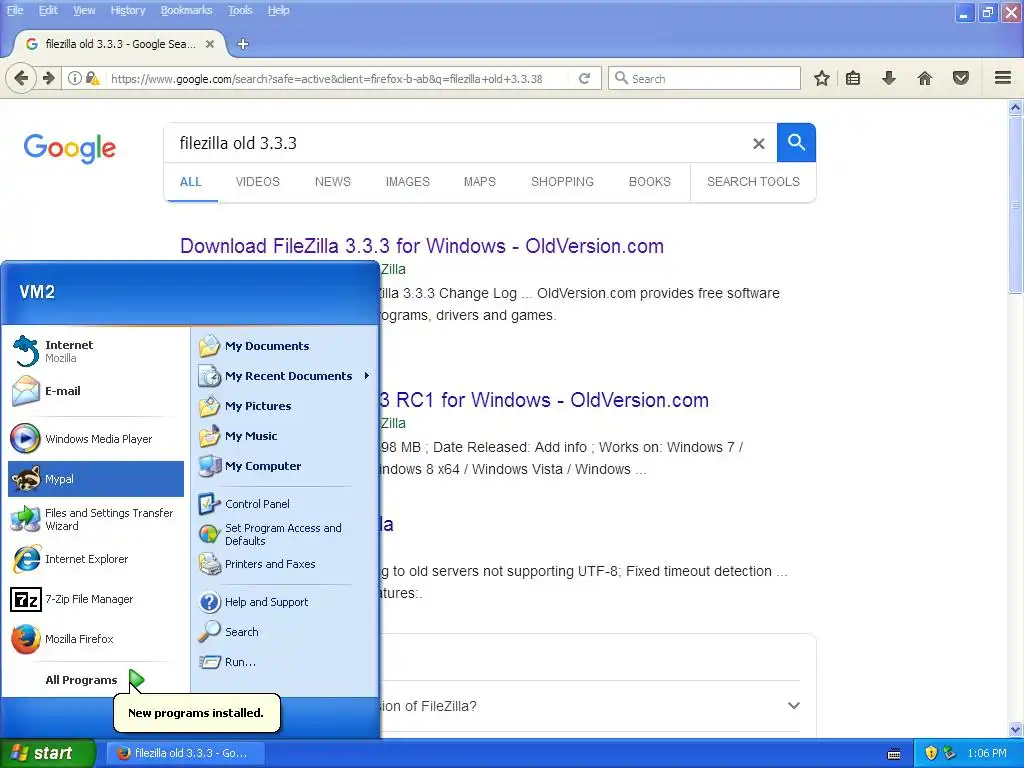1024x768 pixels.
Task: Open the RC1 for Windows OldVersion.com link
Action: click(544, 400)
